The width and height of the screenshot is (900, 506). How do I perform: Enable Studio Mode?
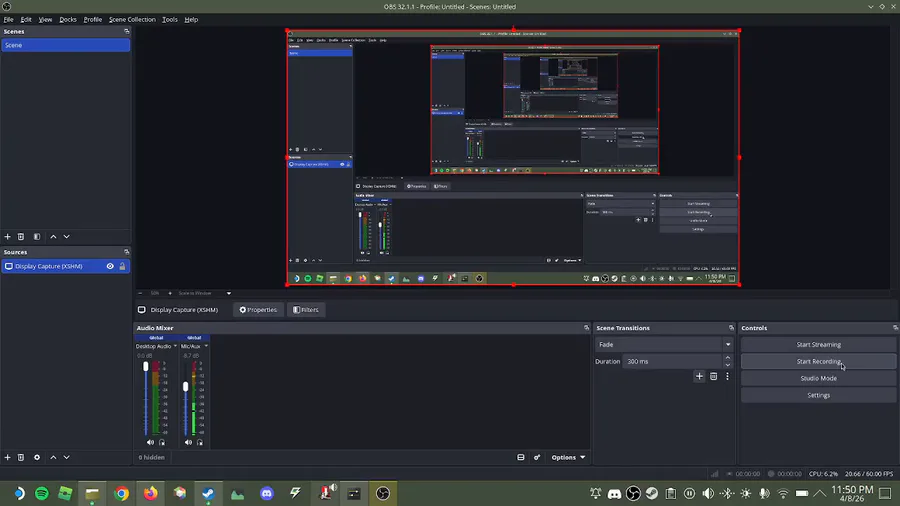[x=818, y=378]
